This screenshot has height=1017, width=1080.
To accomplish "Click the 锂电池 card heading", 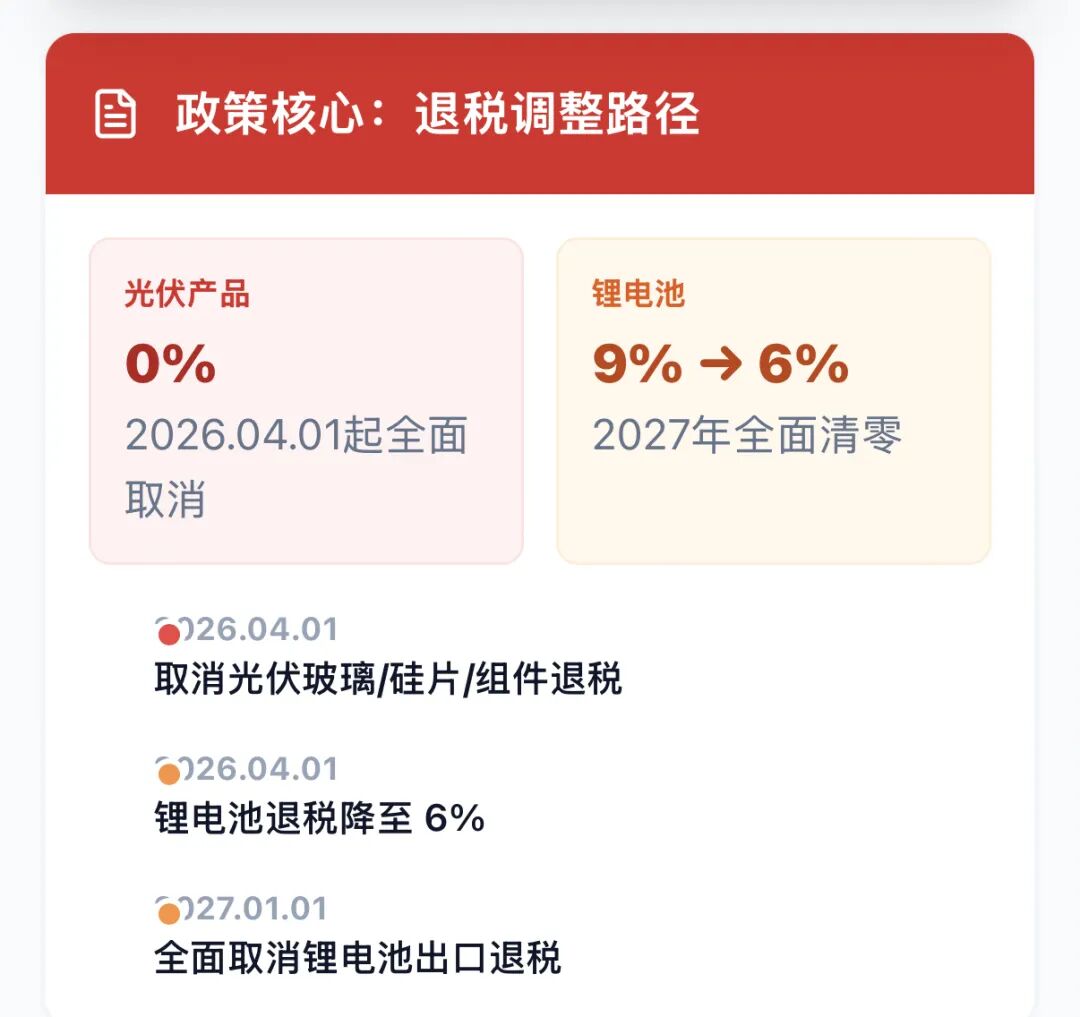I will tap(638, 294).
